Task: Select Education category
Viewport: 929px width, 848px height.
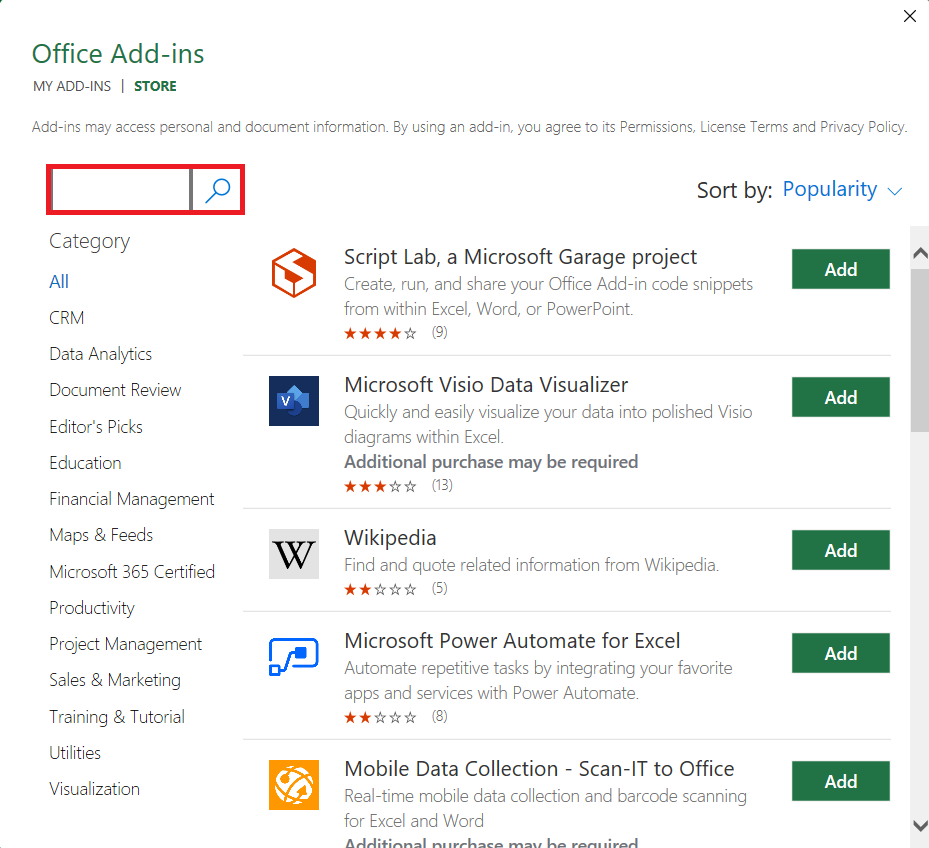Action: click(x=85, y=463)
